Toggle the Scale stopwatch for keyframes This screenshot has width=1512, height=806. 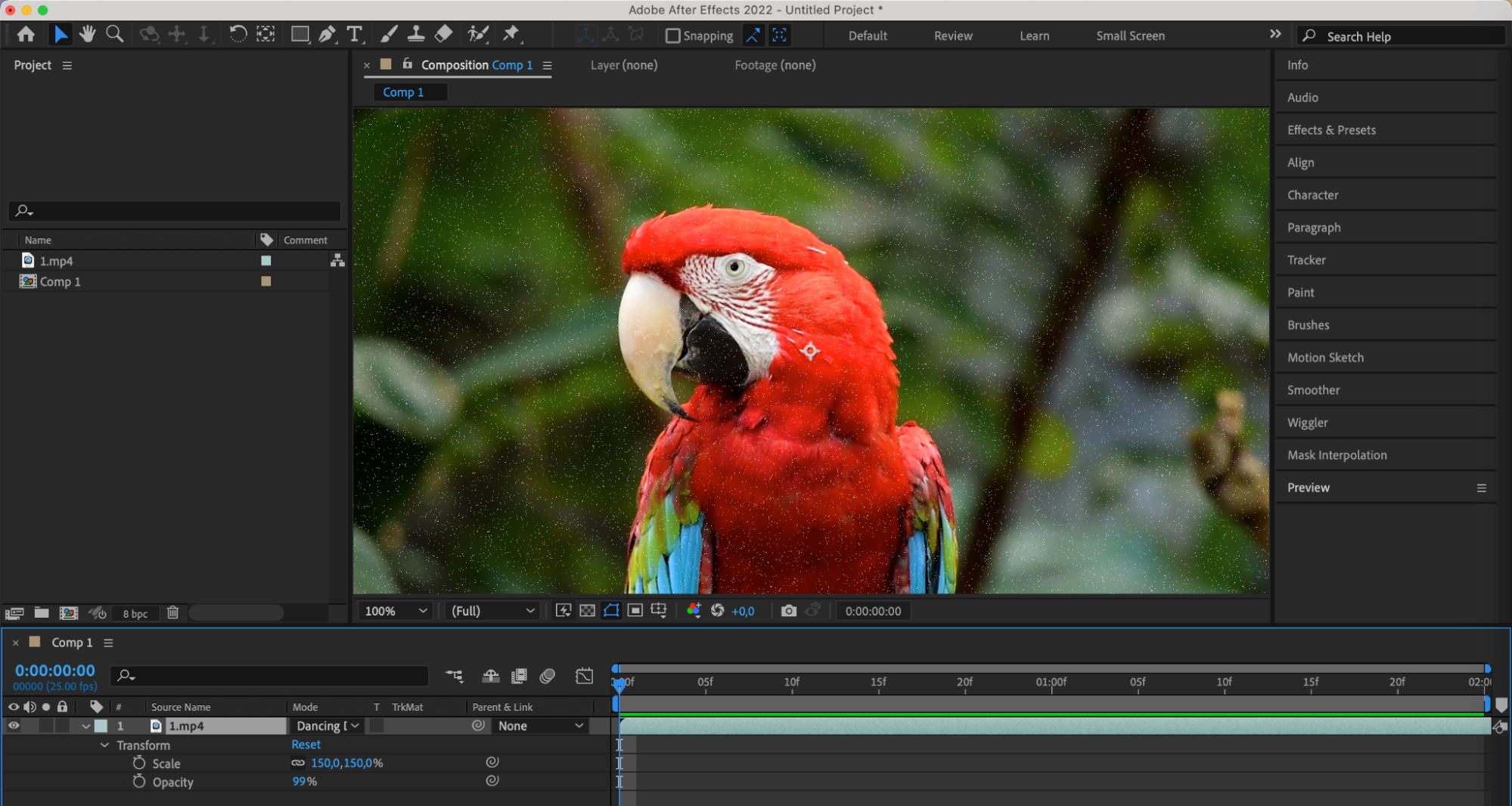pos(139,763)
